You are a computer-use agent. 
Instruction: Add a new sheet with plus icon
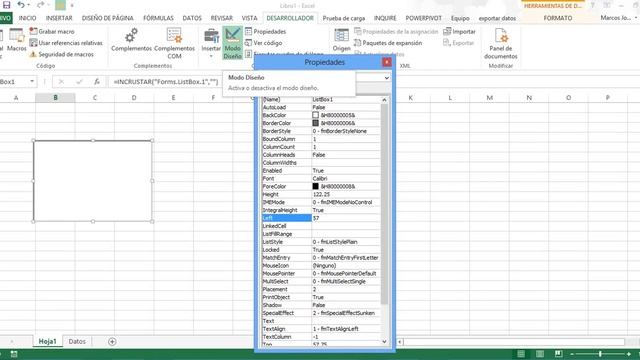point(112,342)
